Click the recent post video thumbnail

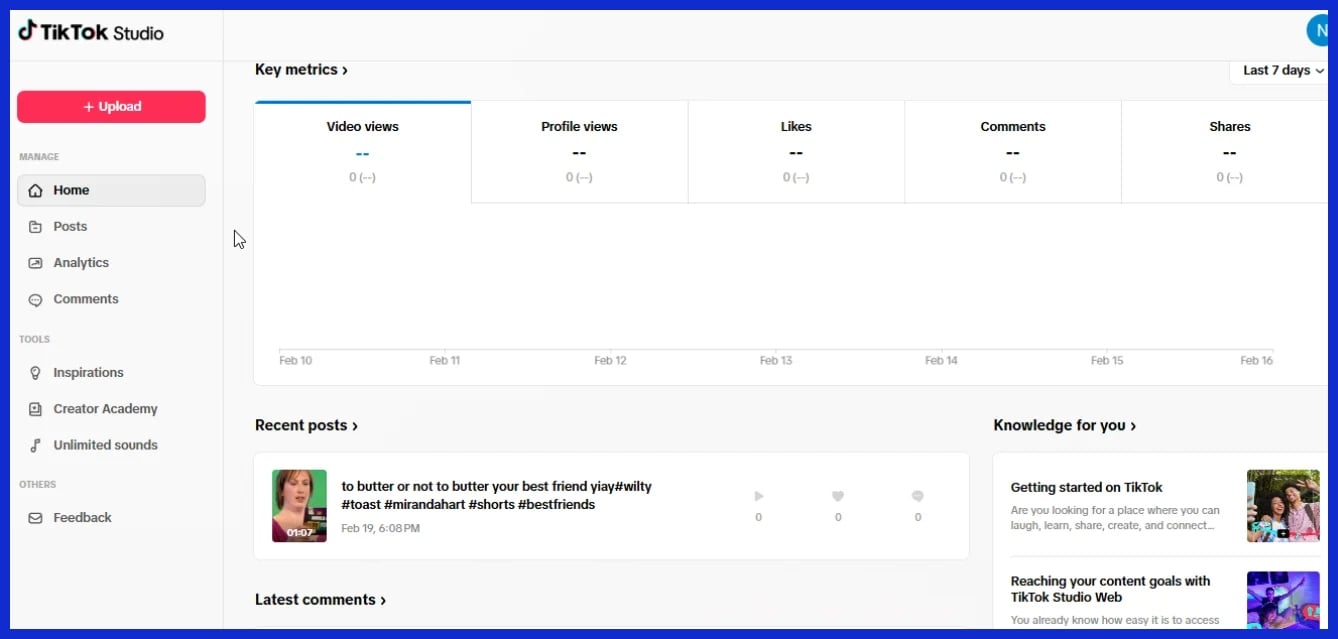pyautogui.click(x=299, y=506)
